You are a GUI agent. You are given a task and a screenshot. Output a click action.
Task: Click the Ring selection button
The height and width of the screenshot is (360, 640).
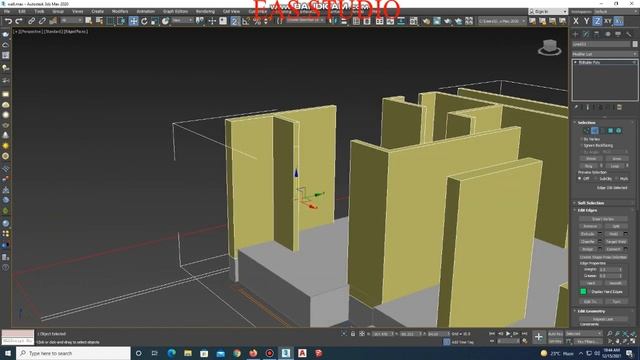(589, 166)
